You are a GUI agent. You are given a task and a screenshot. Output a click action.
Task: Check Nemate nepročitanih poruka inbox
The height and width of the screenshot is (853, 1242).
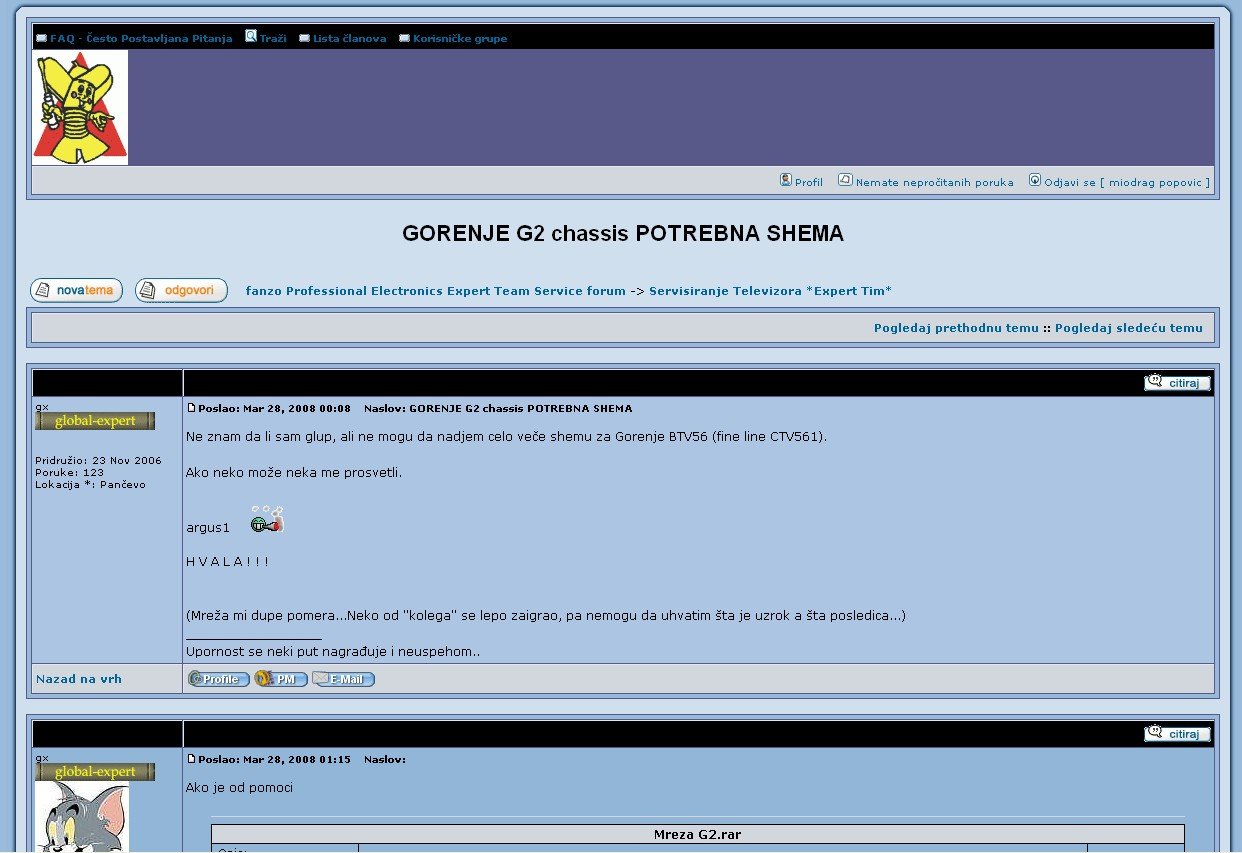[934, 182]
